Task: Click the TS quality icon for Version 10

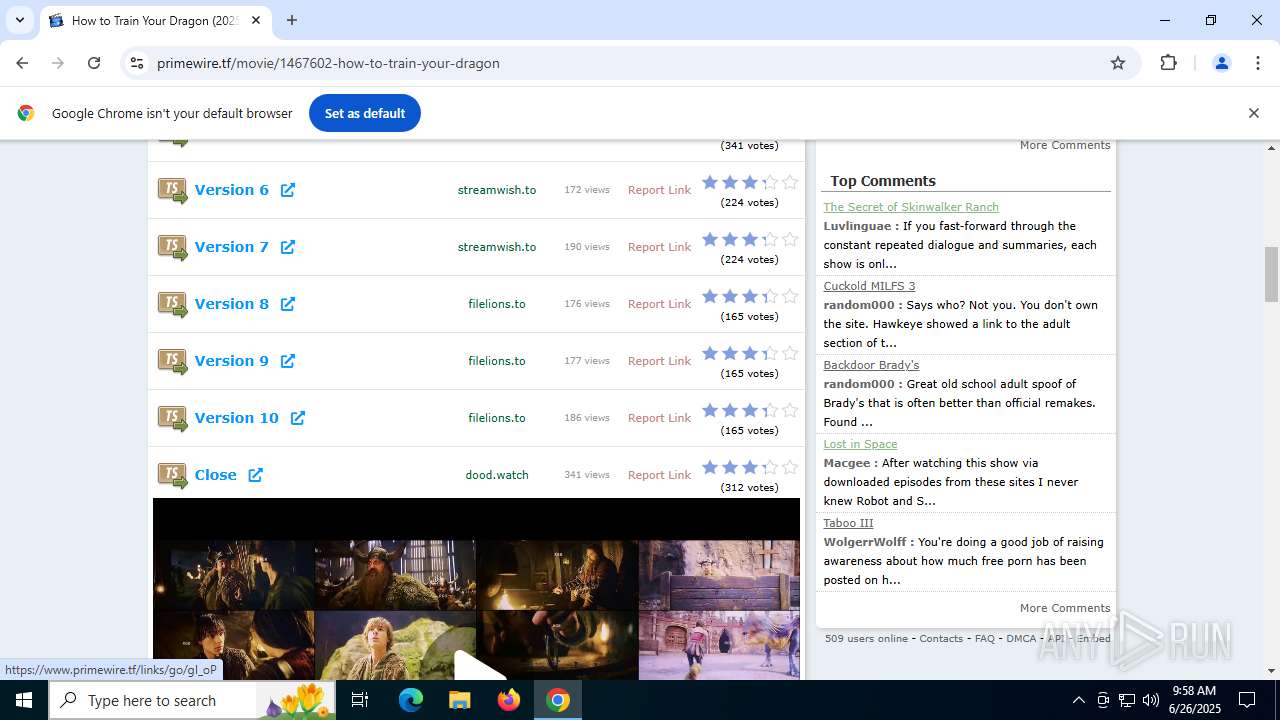Action: (172, 418)
